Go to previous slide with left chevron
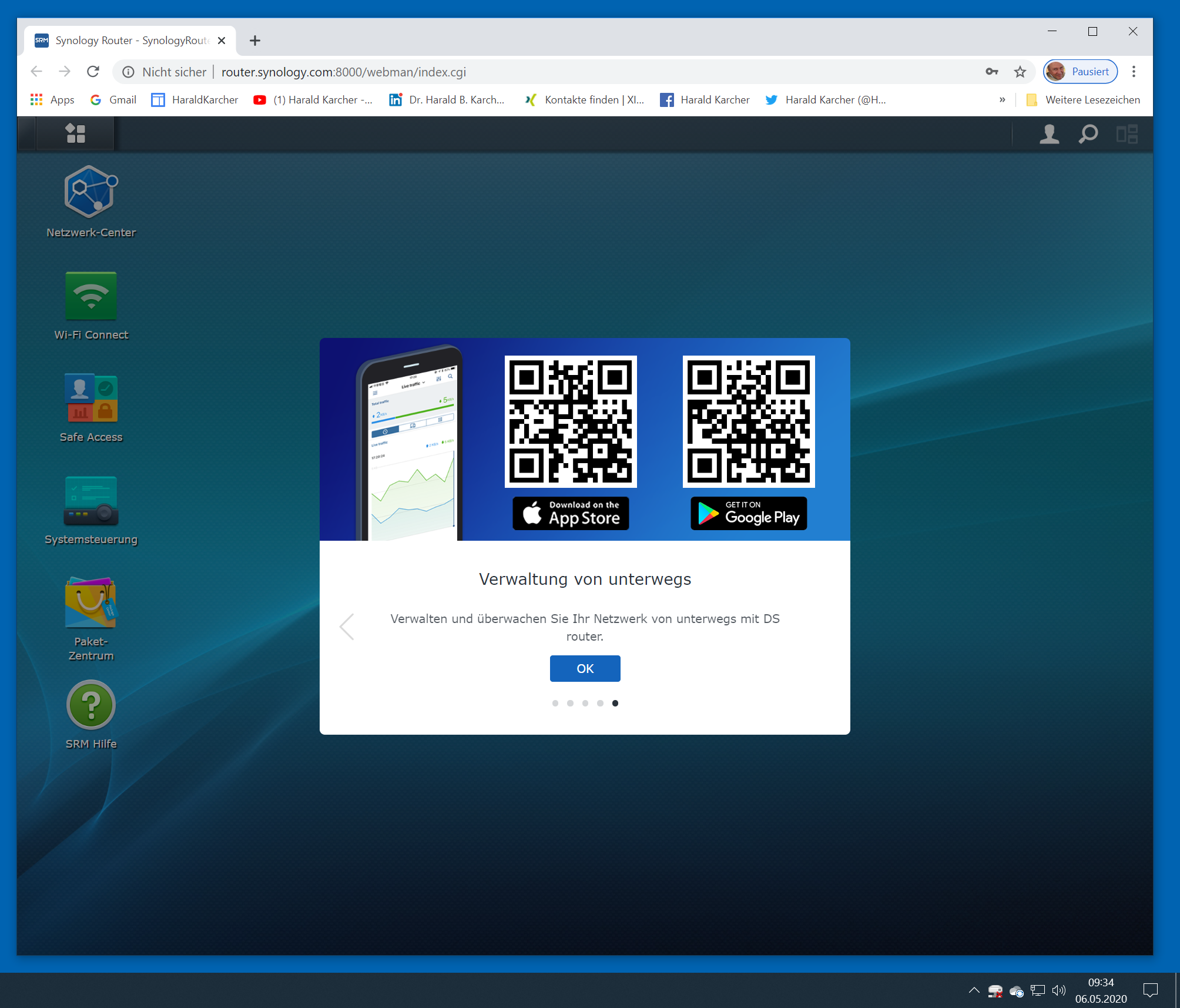Screen dimensions: 1180x1008 (347, 627)
